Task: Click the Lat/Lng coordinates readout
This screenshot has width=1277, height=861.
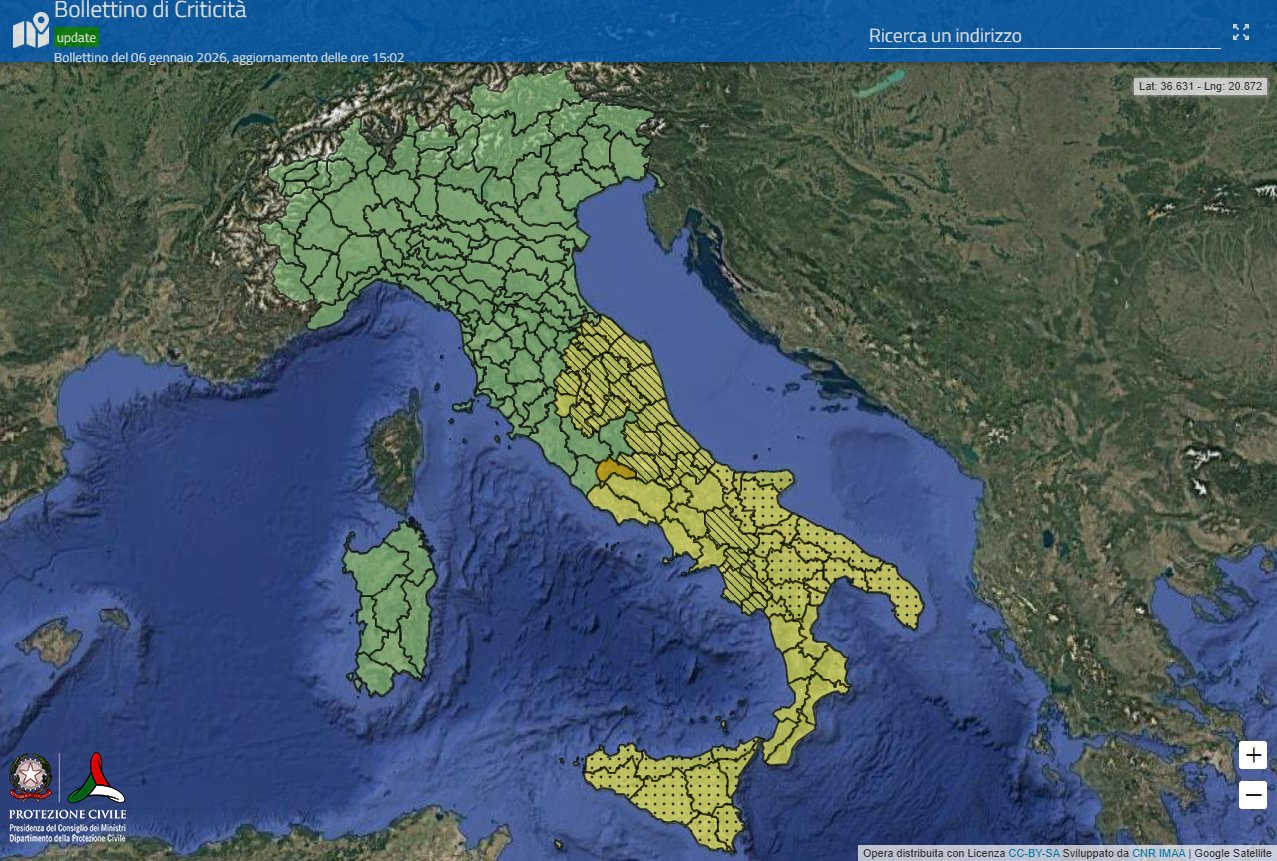Action: (x=1200, y=87)
